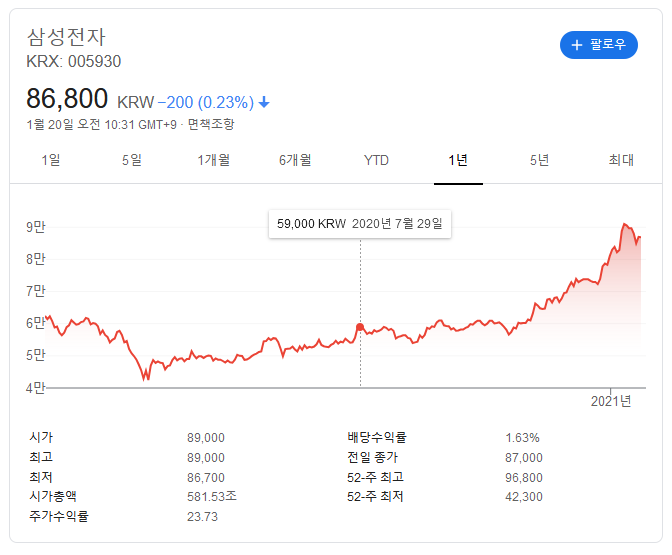The height and width of the screenshot is (555, 672).
Task: Select the 1년 tab
Action: pos(458,160)
